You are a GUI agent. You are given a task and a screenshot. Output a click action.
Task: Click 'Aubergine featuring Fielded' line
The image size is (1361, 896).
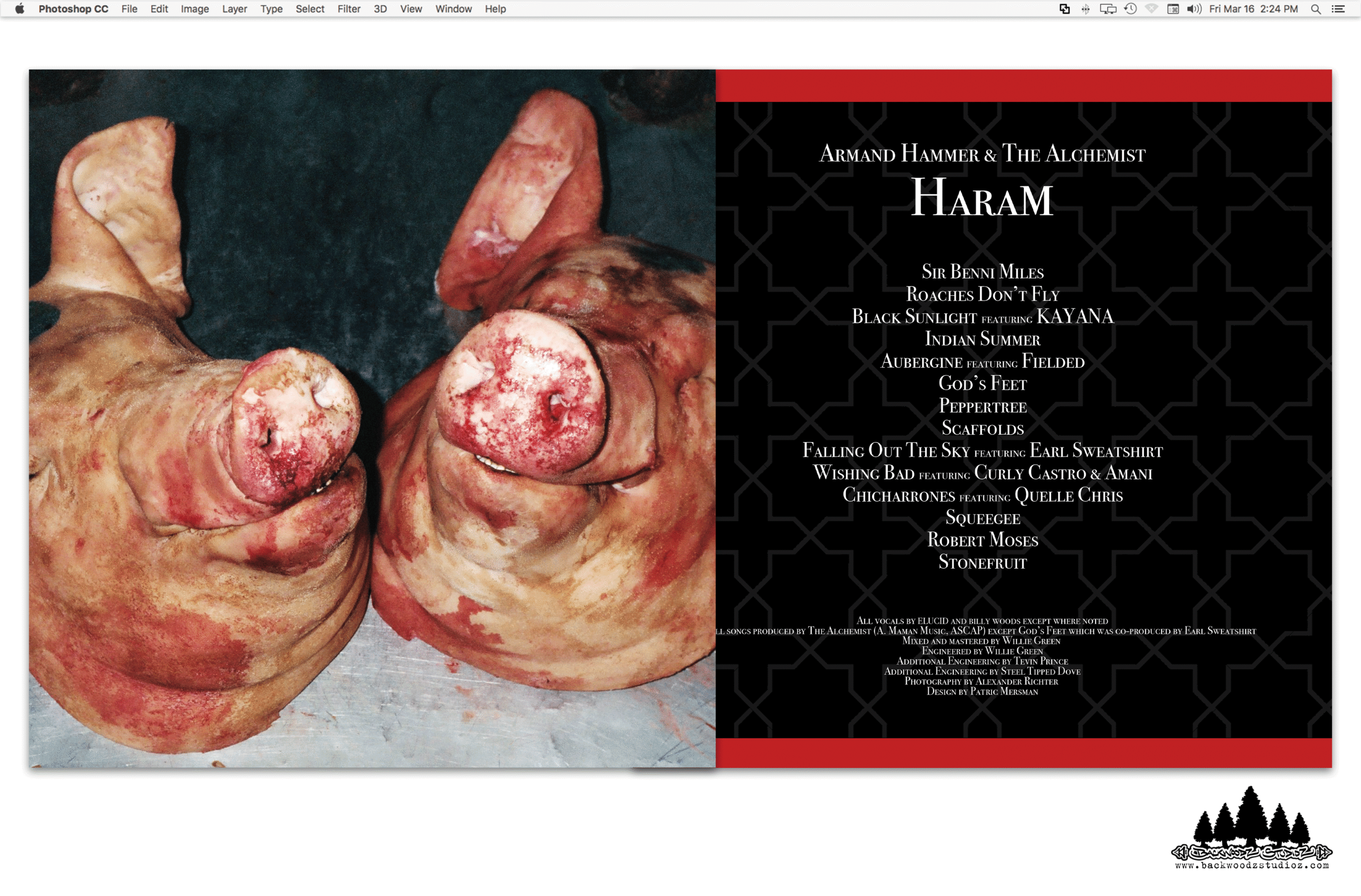(x=982, y=361)
